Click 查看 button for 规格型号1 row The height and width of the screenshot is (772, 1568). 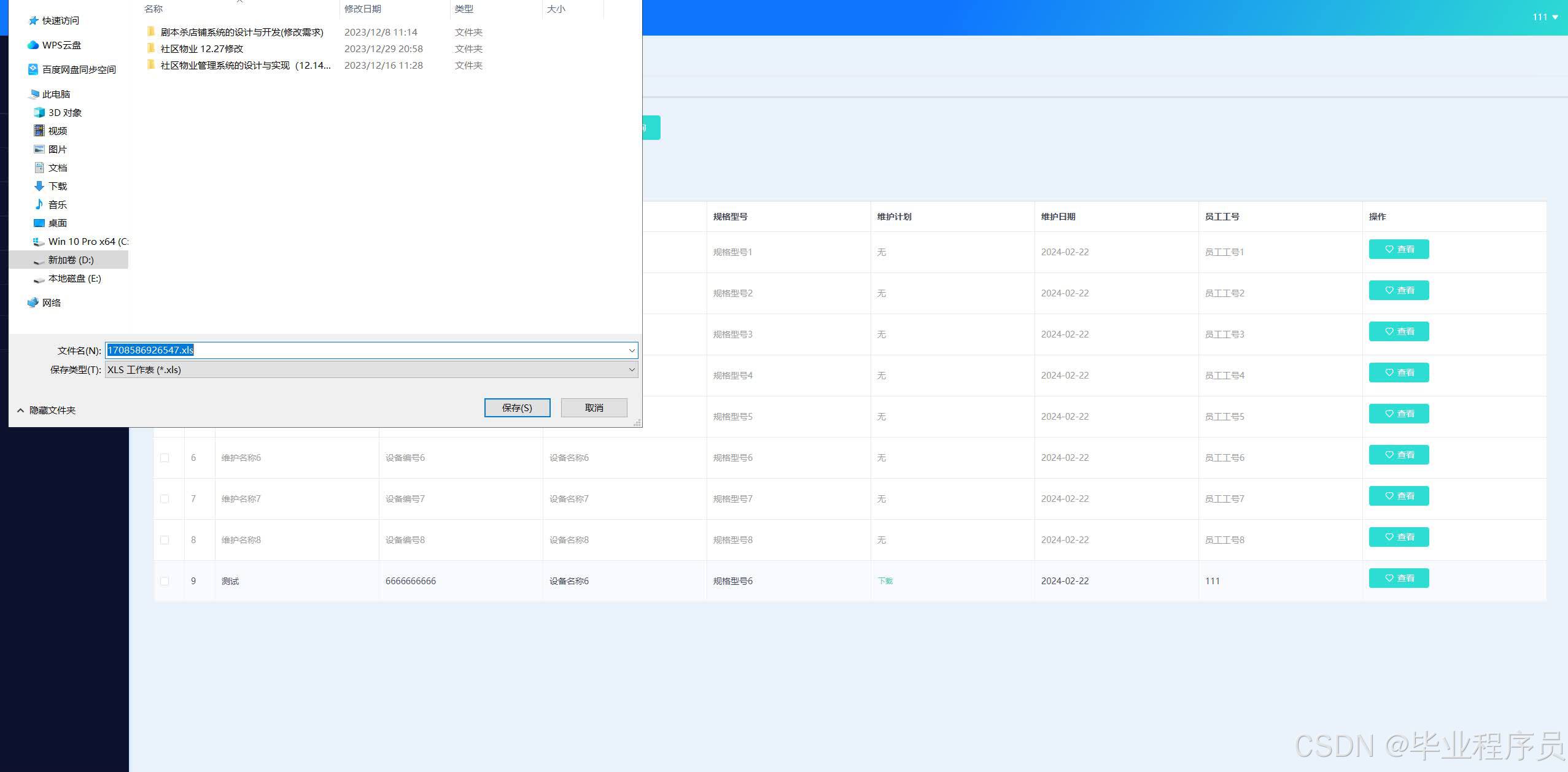[1399, 250]
